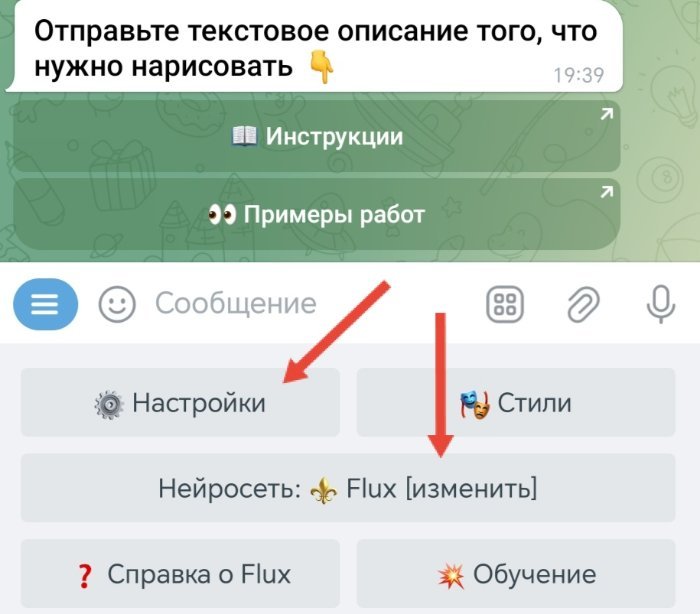The image size is (700, 614).
Task: Open Настройки keyboard button
Action: [x=180, y=402]
